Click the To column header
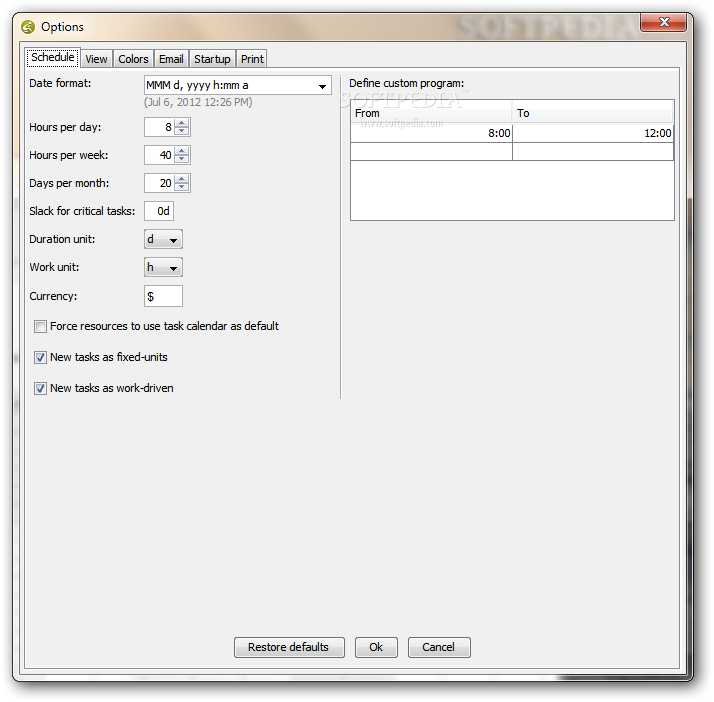This screenshot has height=702, width=714. 592,113
